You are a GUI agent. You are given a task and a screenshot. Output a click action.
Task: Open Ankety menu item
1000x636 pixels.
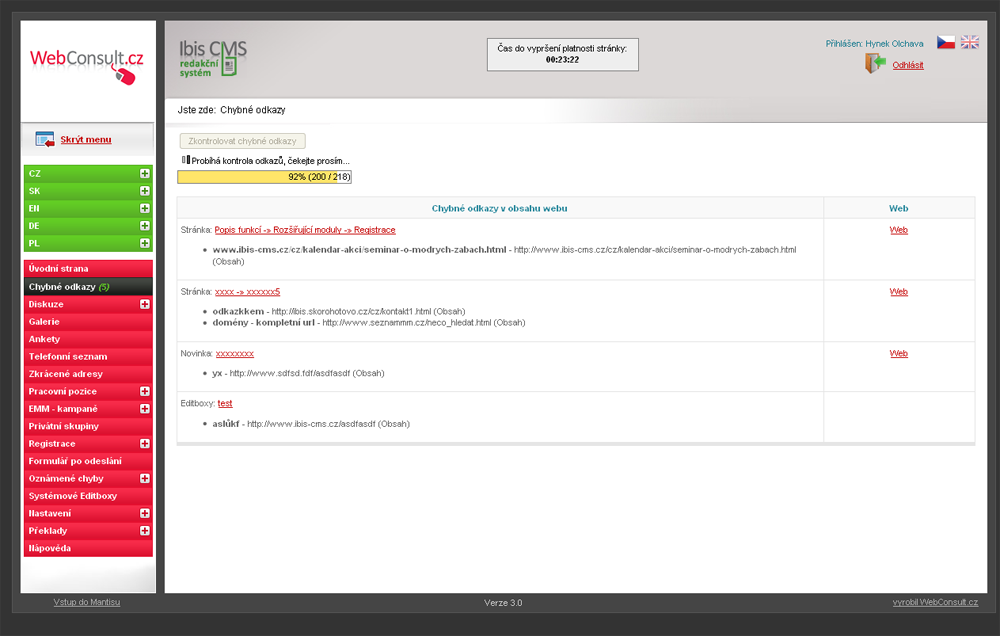click(88, 339)
